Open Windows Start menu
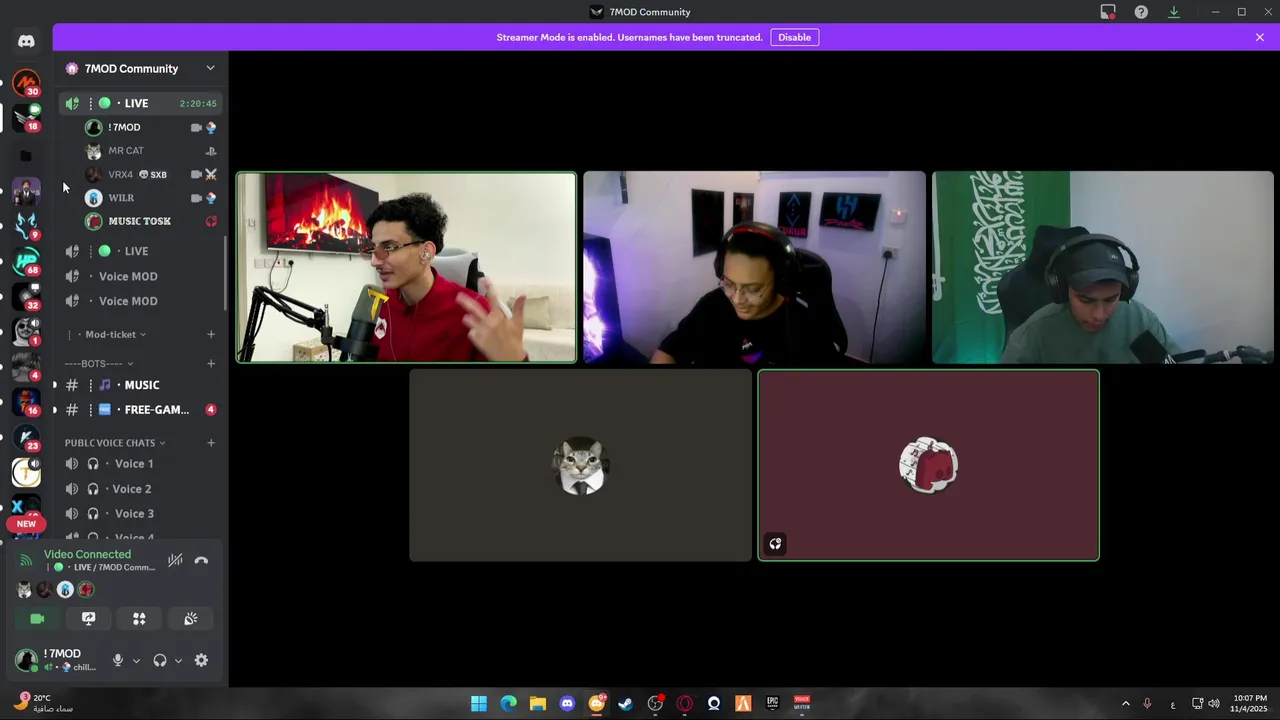The width and height of the screenshot is (1280, 720). coord(479,703)
